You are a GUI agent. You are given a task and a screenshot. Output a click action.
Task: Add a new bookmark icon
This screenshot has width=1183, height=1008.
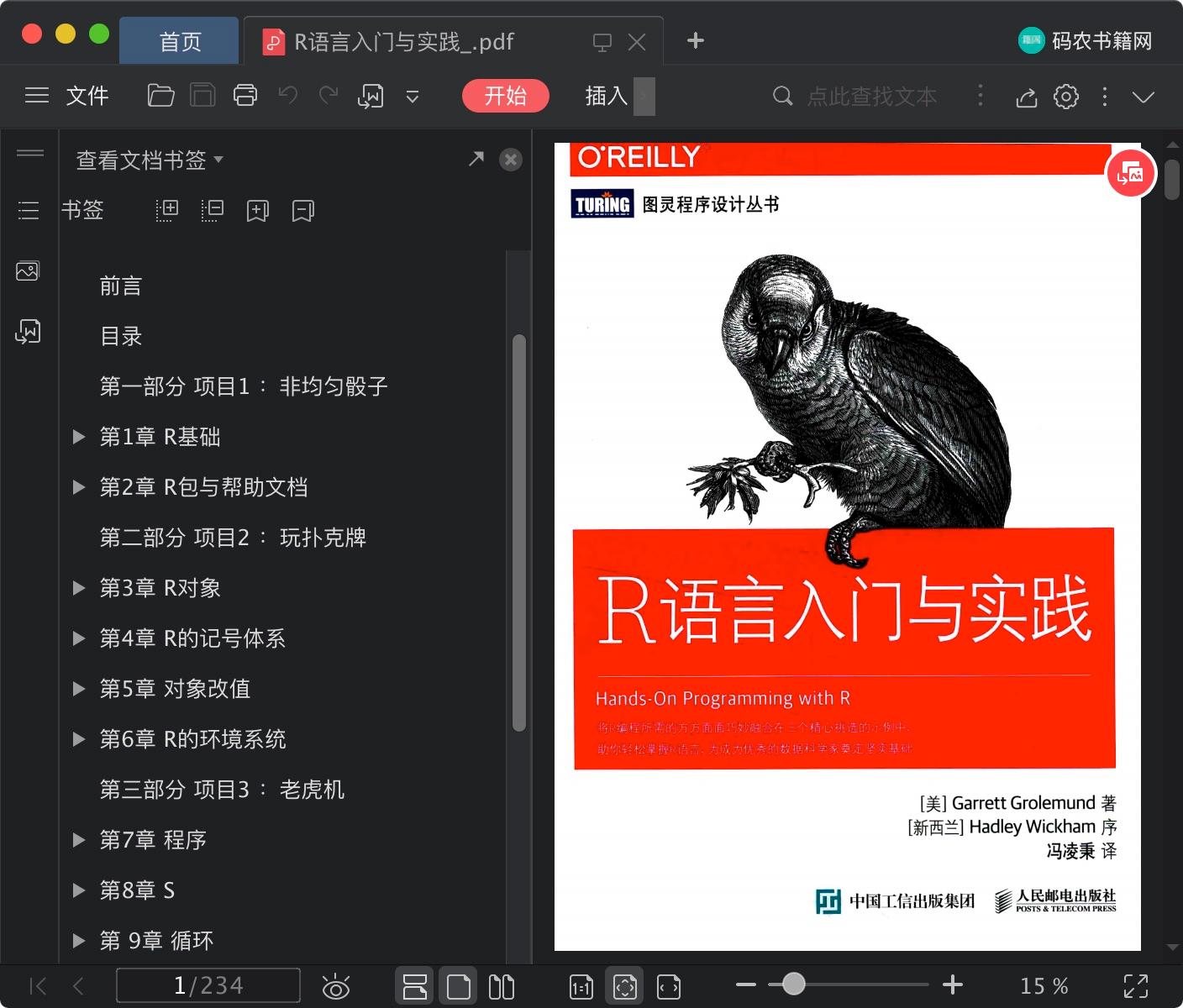[258, 211]
